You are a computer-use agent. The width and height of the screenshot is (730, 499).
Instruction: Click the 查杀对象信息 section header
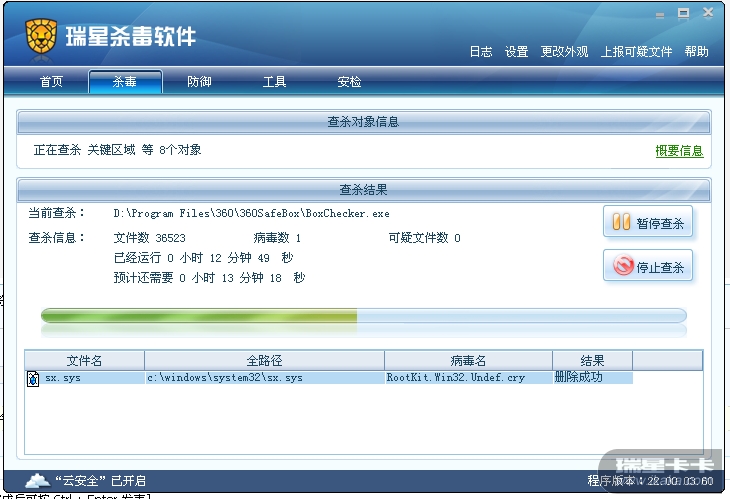(x=364, y=122)
